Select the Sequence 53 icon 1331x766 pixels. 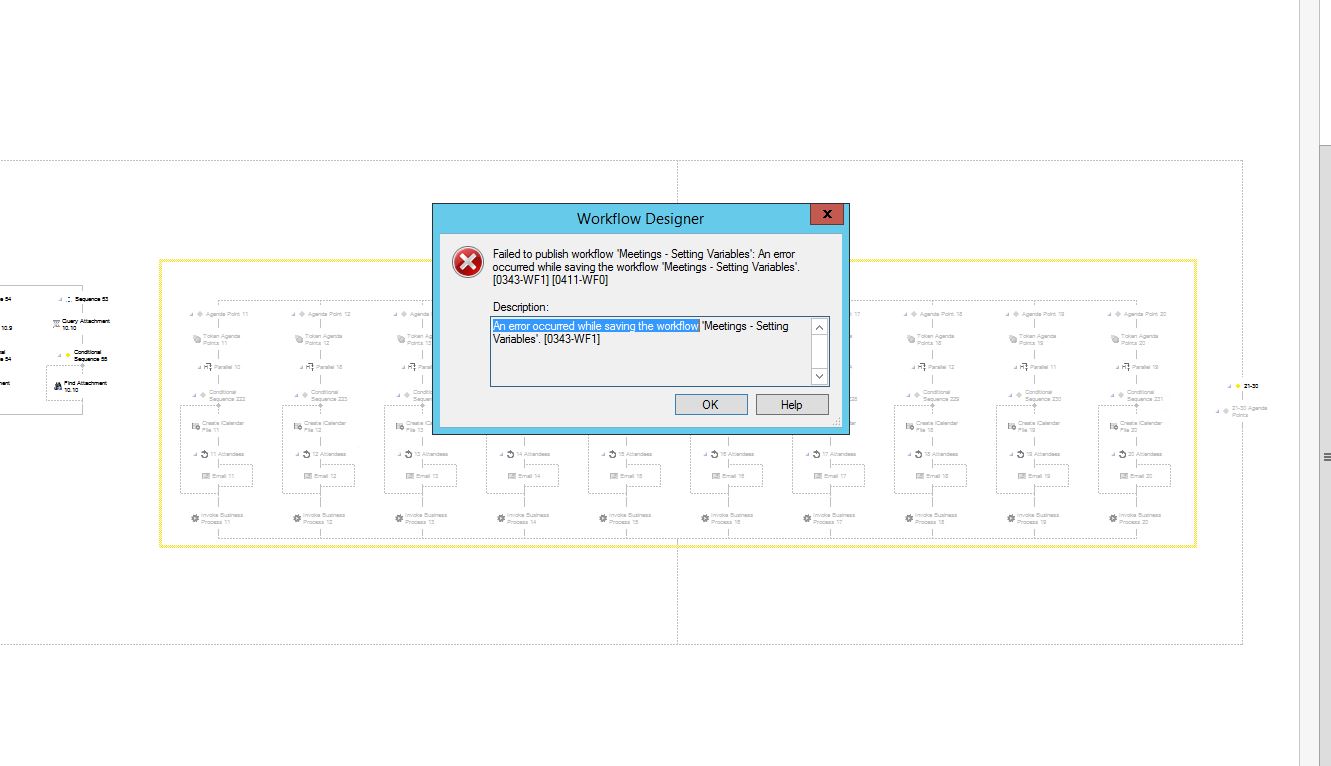point(68,299)
